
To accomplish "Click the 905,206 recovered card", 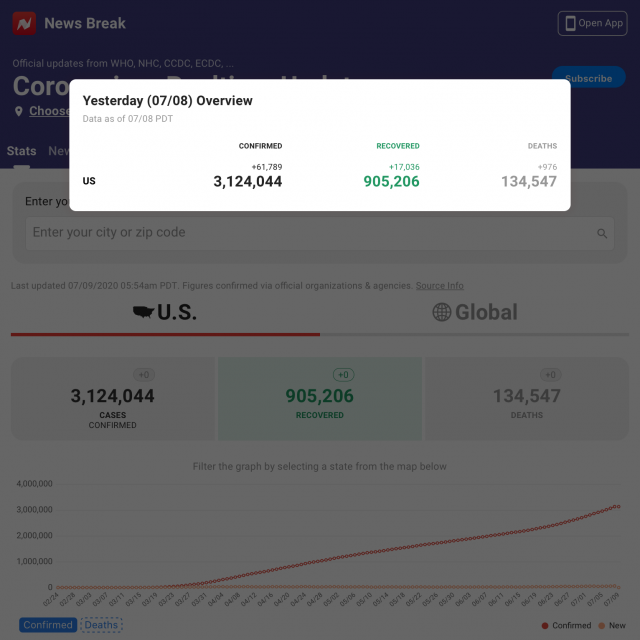I will coord(319,398).
